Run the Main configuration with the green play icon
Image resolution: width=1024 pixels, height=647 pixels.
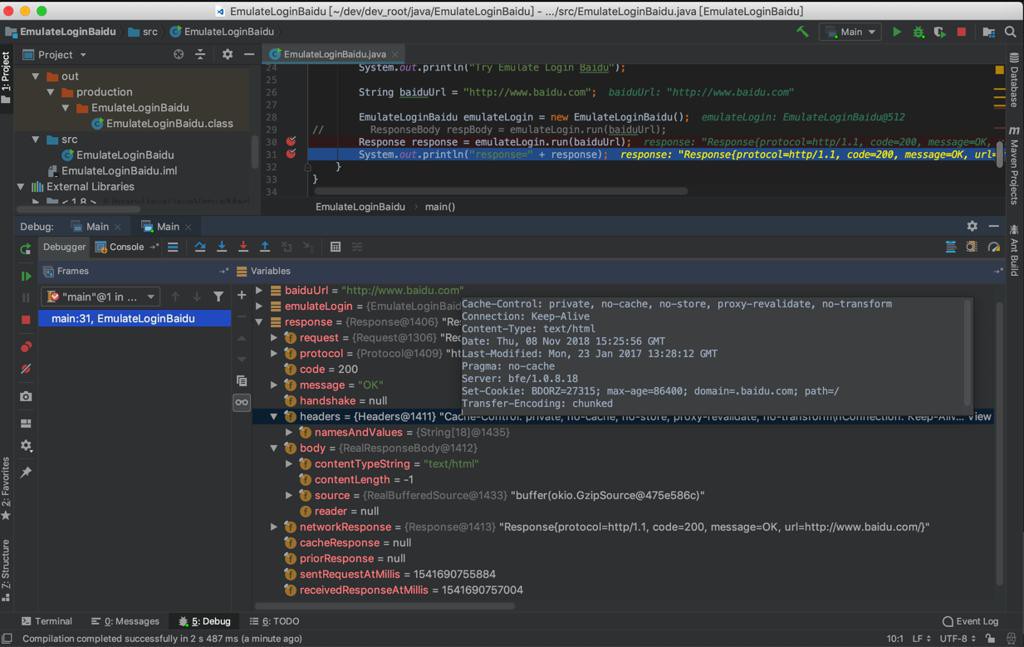click(x=897, y=31)
